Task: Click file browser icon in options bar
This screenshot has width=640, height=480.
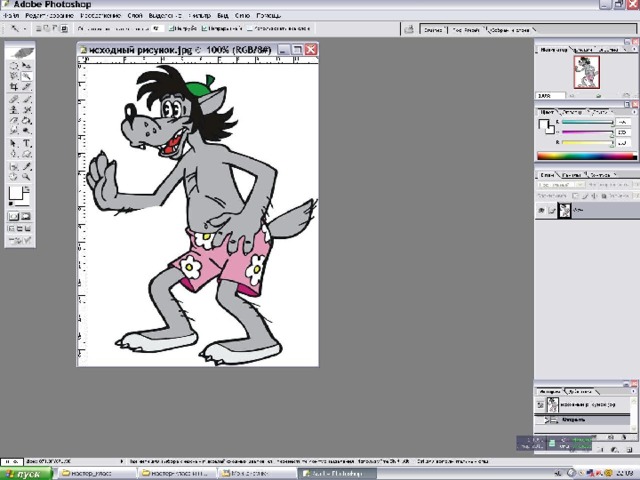Action: click(x=409, y=29)
